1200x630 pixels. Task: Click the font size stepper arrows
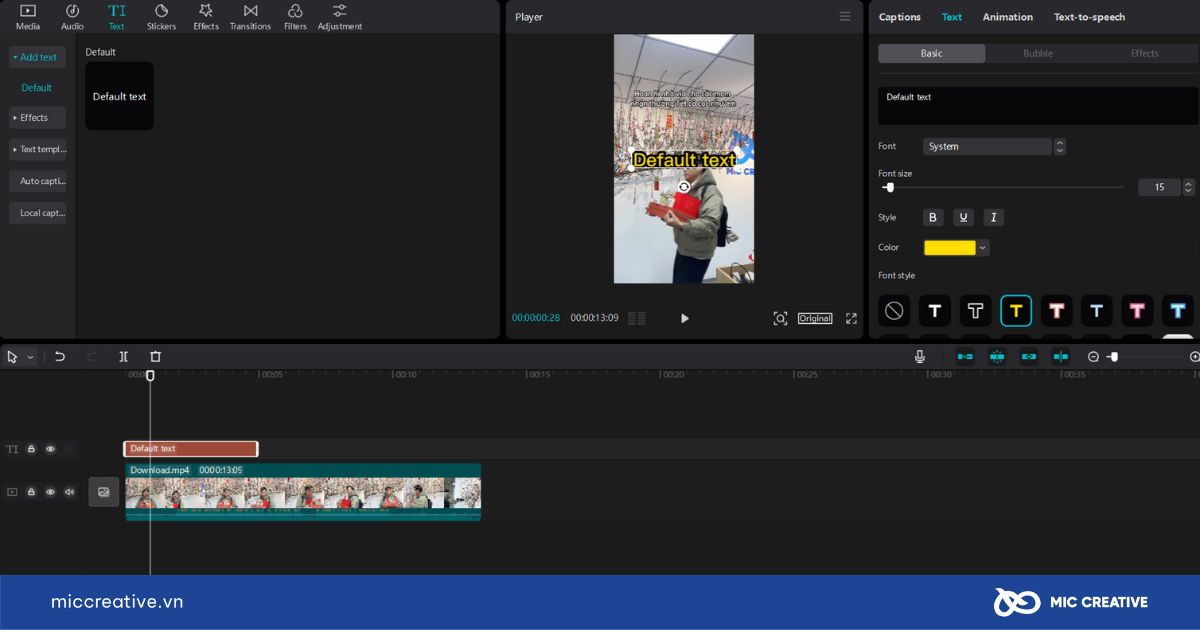click(1188, 187)
